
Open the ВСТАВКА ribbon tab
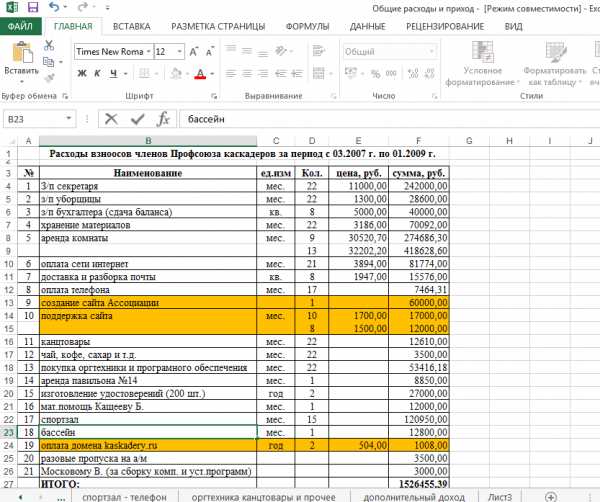tap(132, 26)
